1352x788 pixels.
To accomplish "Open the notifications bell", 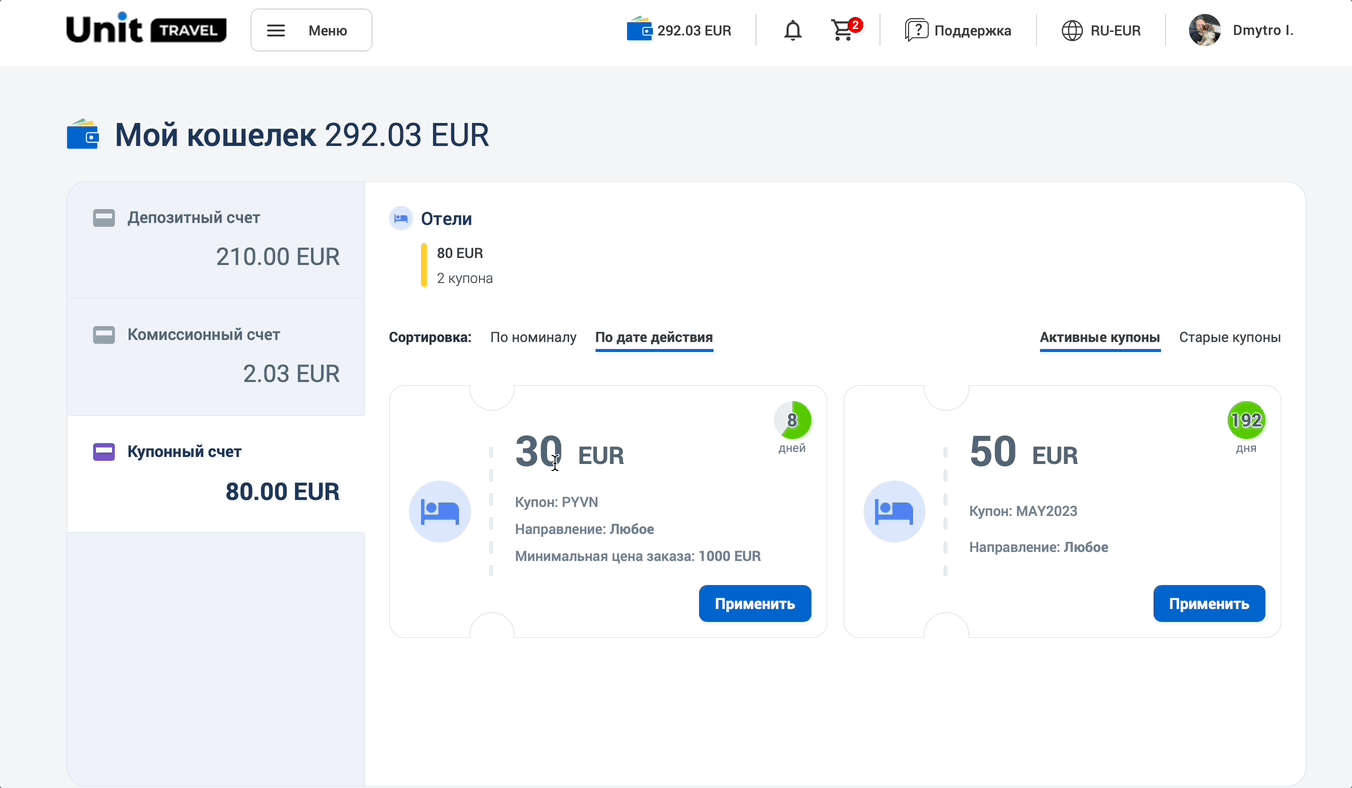I will pos(793,31).
